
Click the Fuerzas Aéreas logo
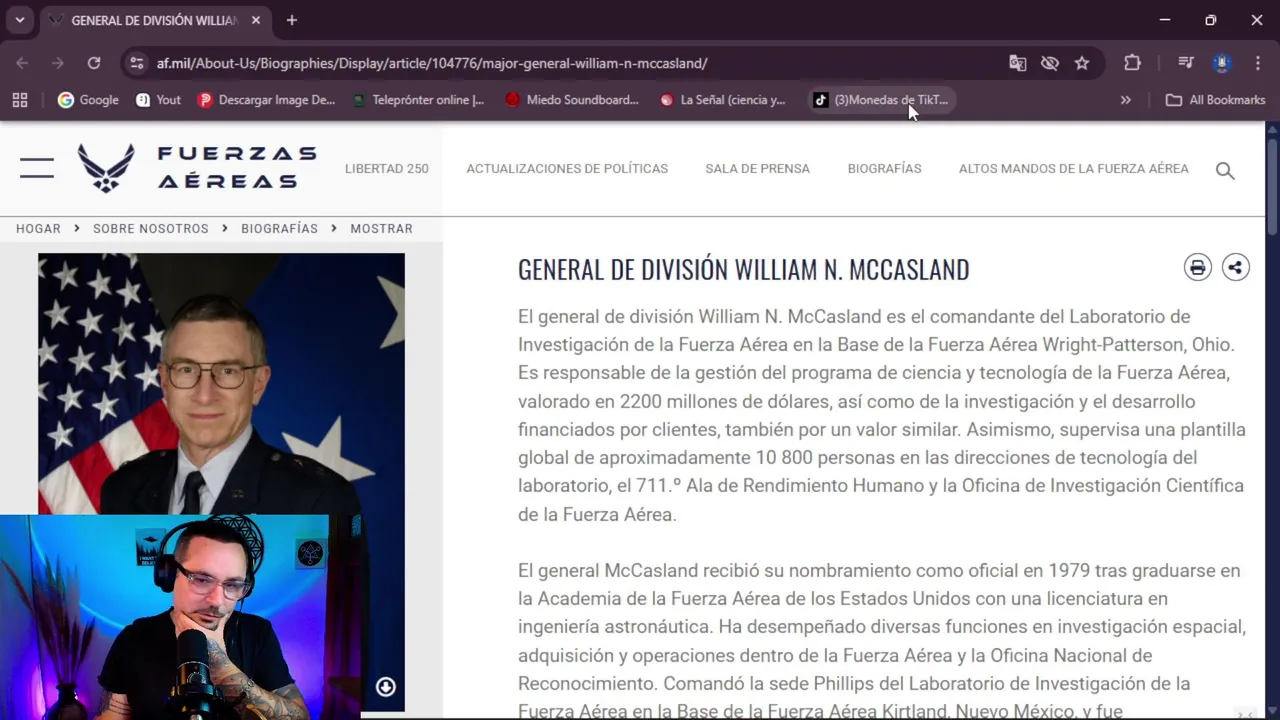click(x=197, y=168)
